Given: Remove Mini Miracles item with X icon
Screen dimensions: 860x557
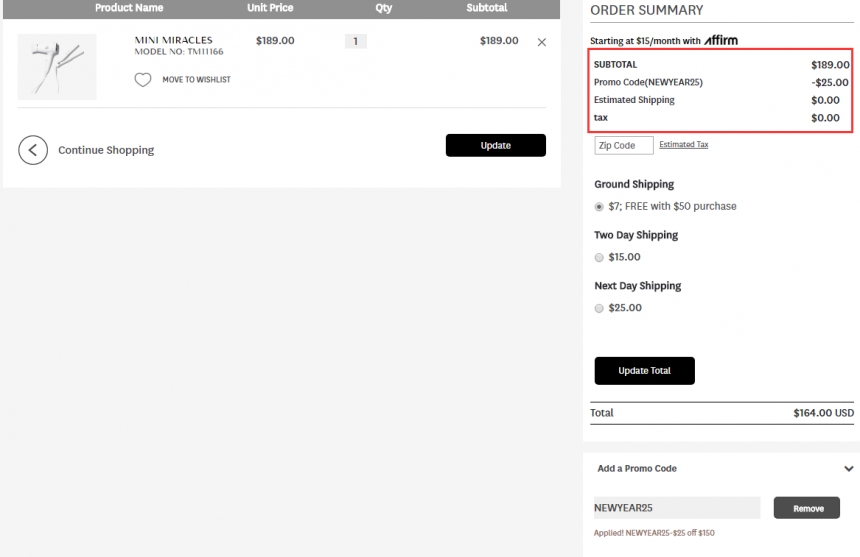Looking at the screenshot, I should [x=542, y=42].
